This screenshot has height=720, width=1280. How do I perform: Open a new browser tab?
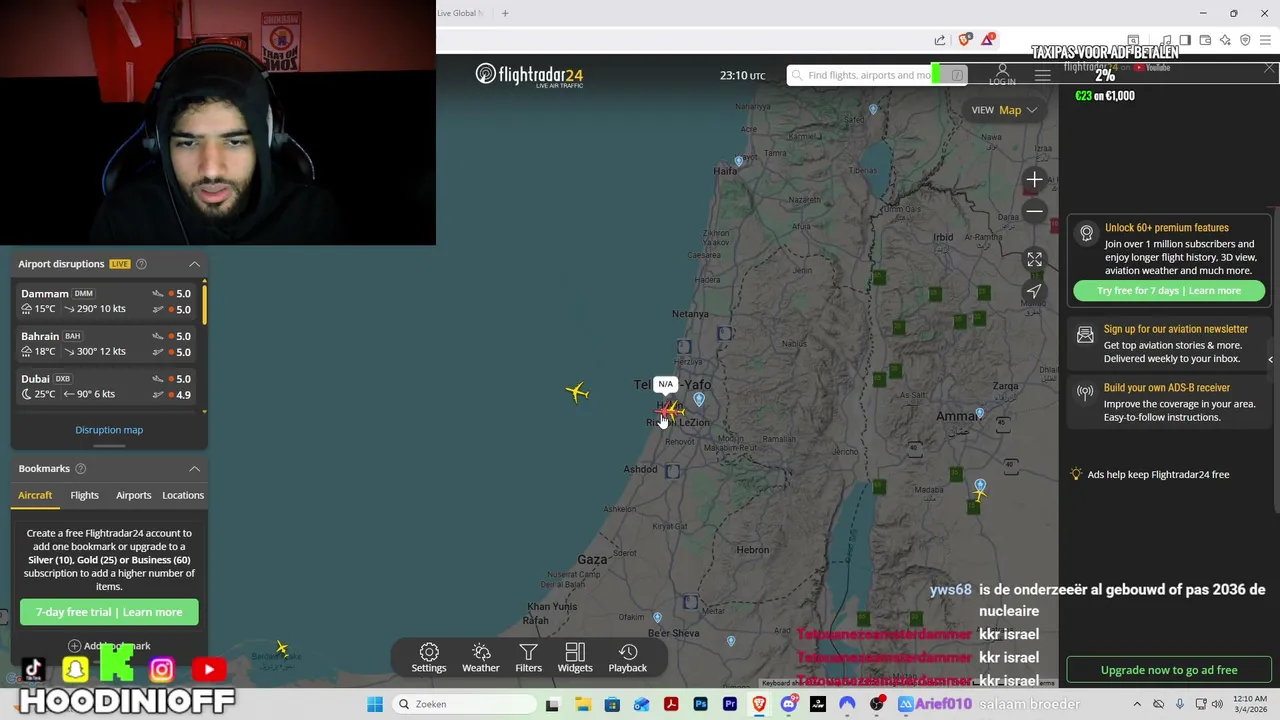click(x=505, y=13)
